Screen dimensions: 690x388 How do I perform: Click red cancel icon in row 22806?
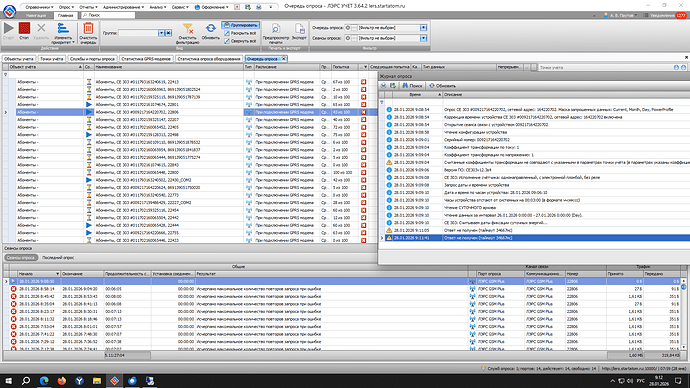click(x=363, y=112)
